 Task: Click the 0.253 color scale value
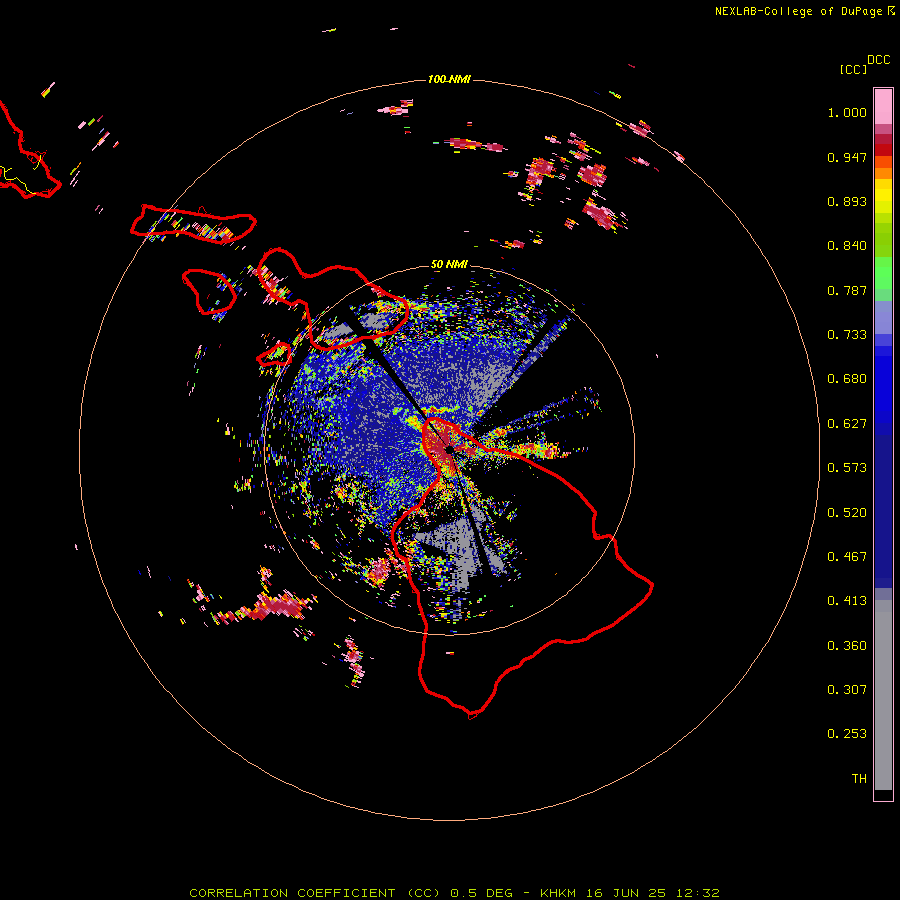point(847,734)
